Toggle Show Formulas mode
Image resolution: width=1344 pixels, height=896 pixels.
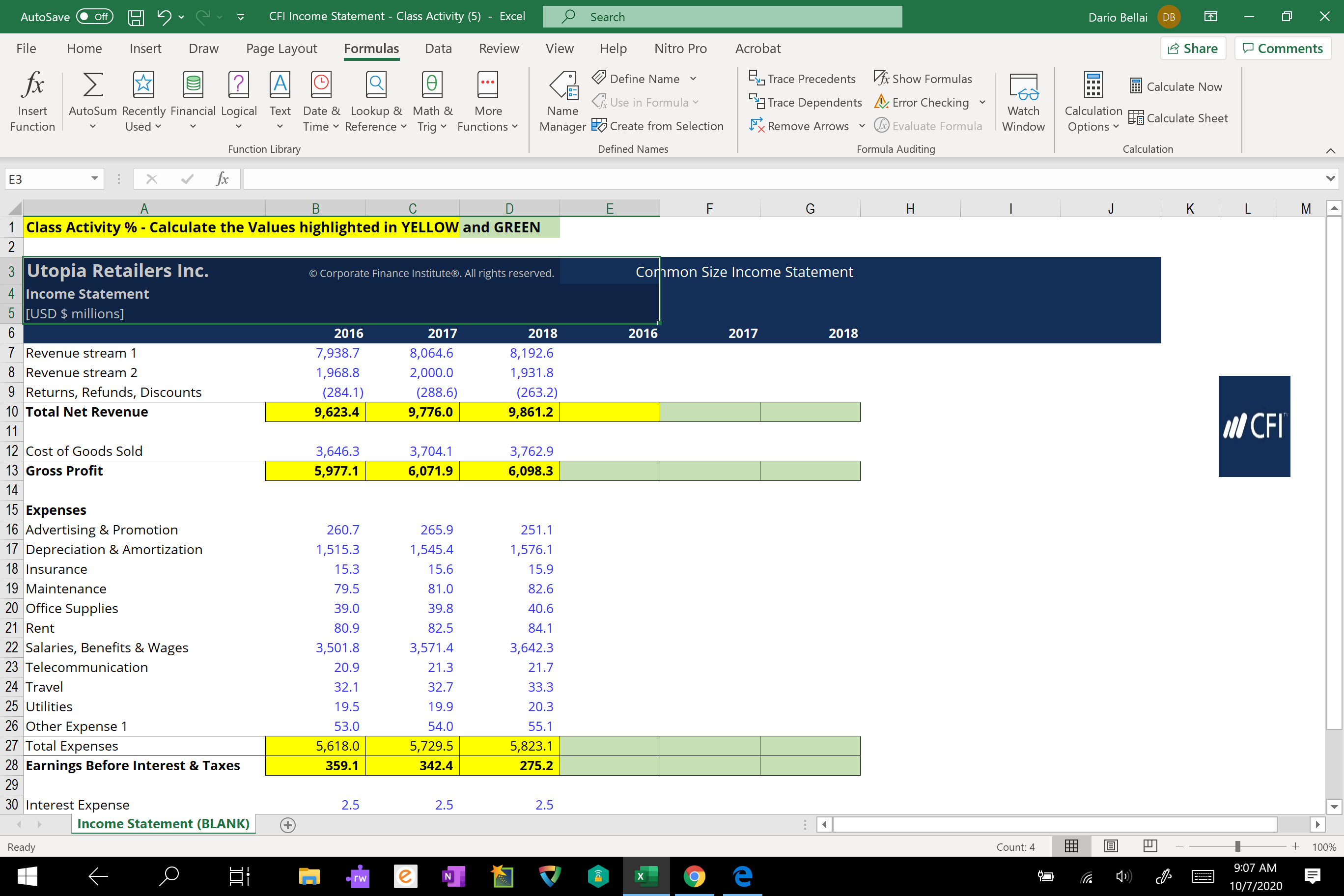(923, 79)
